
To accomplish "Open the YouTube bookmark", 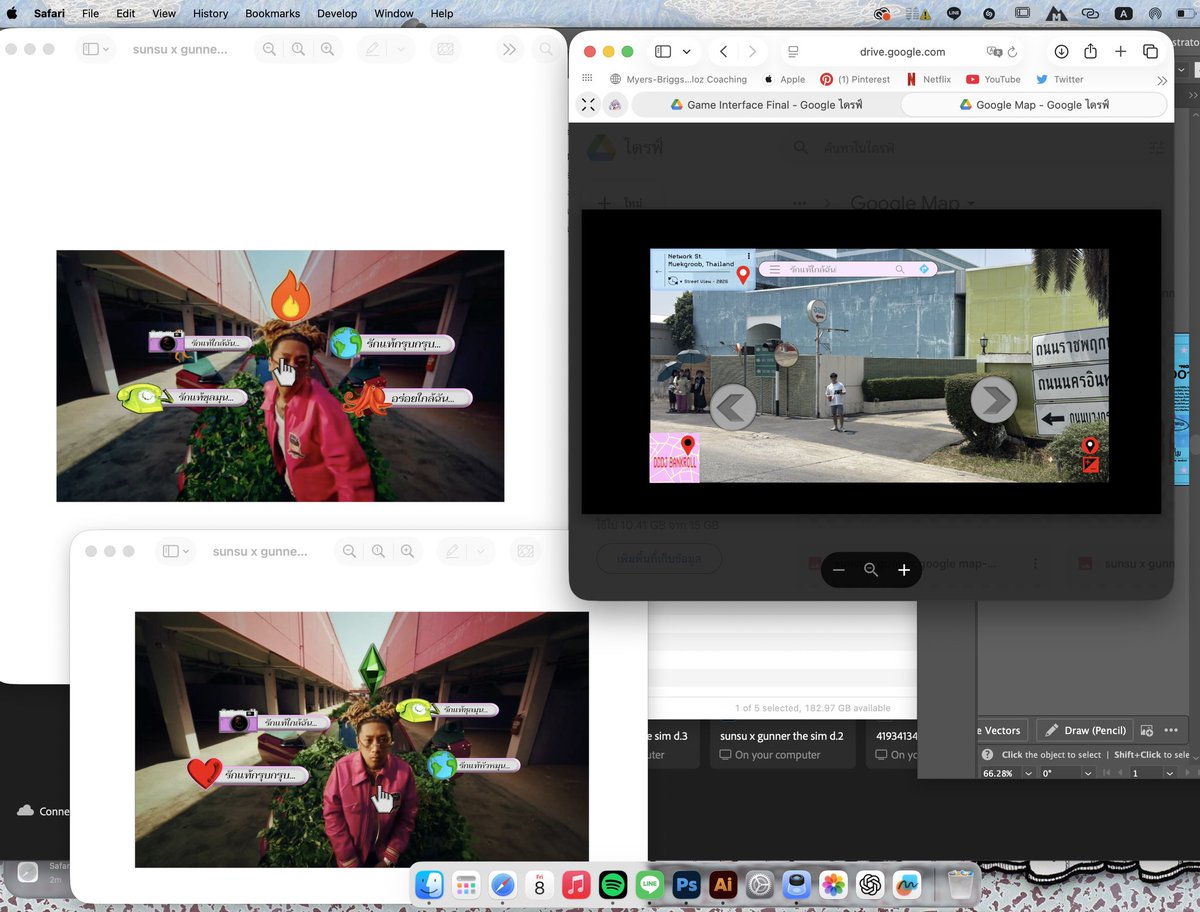I will pos(993,79).
